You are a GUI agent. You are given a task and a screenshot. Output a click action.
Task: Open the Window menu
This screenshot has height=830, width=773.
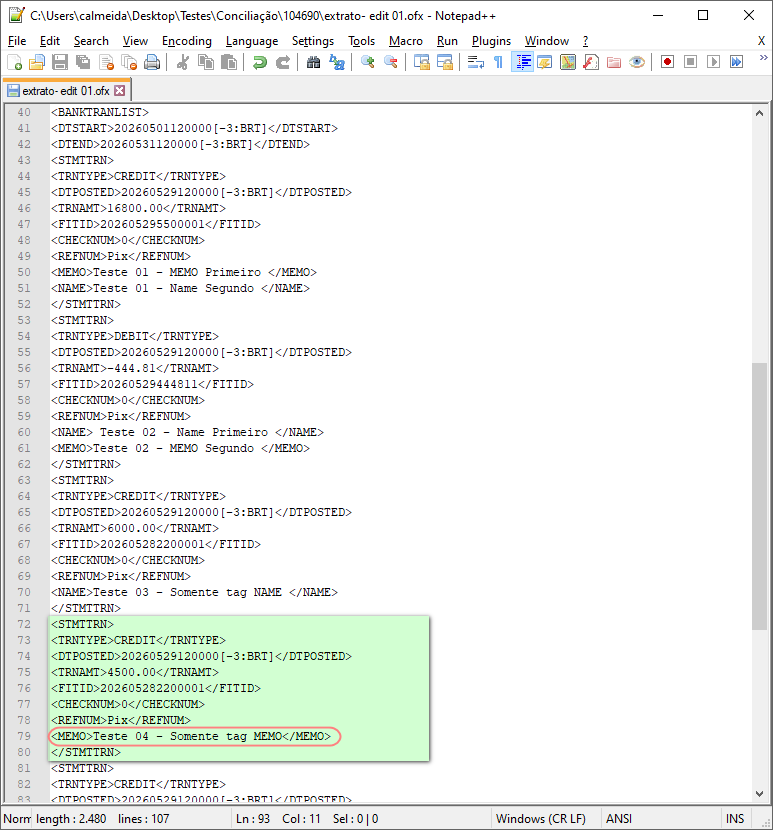pyautogui.click(x=546, y=41)
